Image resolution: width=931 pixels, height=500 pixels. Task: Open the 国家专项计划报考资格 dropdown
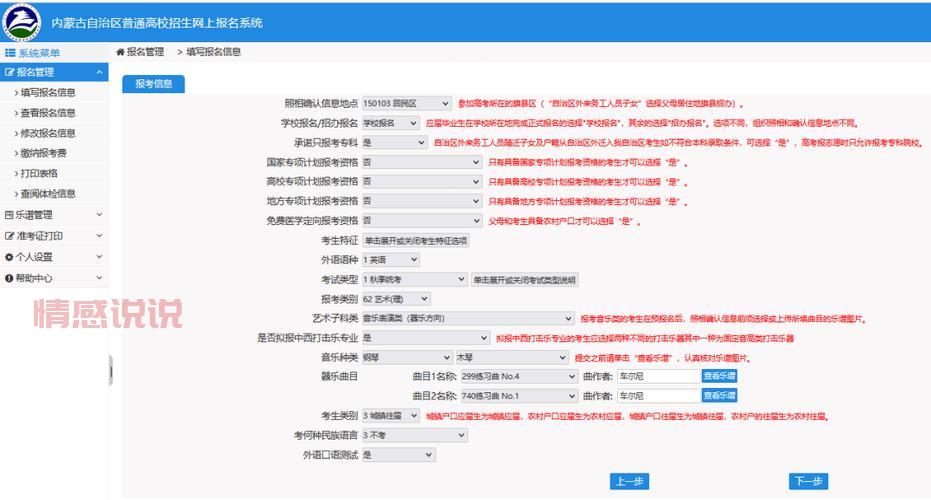tap(422, 162)
